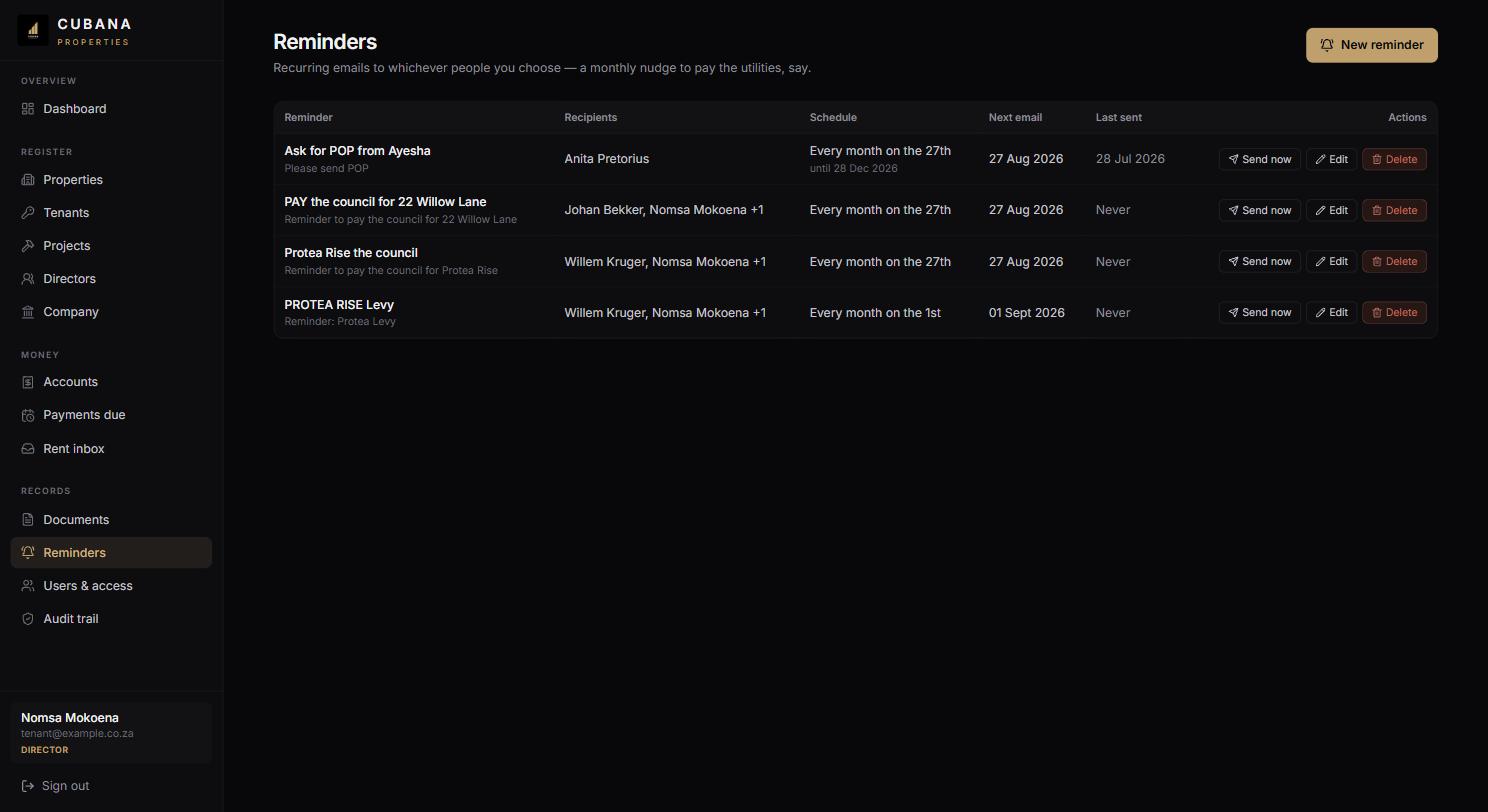This screenshot has width=1488, height=812.
Task: Click the Company bank icon
Action: click(28, 312)
